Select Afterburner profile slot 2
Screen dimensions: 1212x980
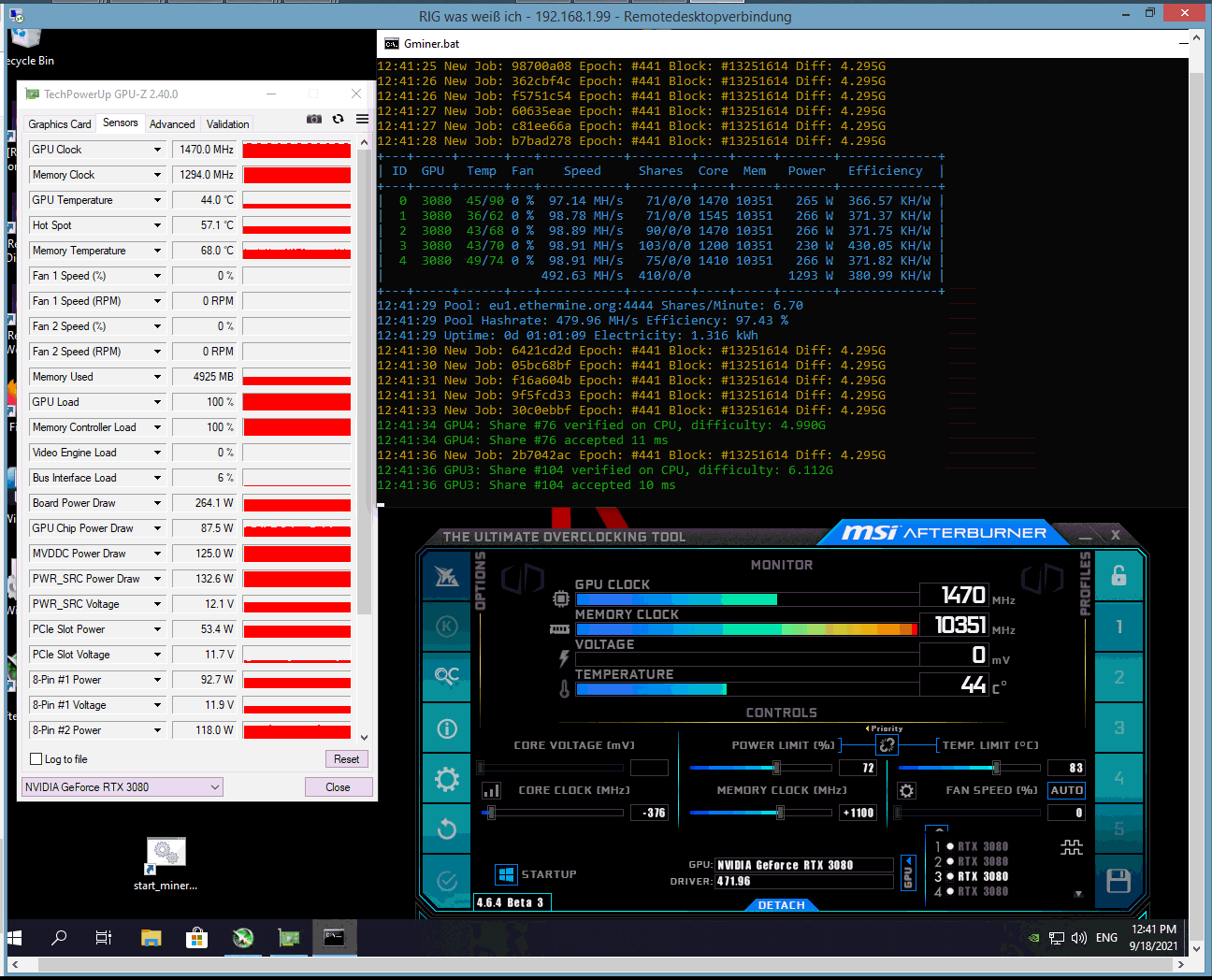(1118, 677)
